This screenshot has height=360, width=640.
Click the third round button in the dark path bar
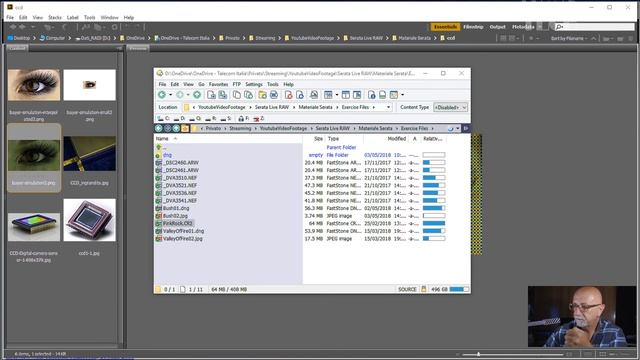[x=176, y=128]
